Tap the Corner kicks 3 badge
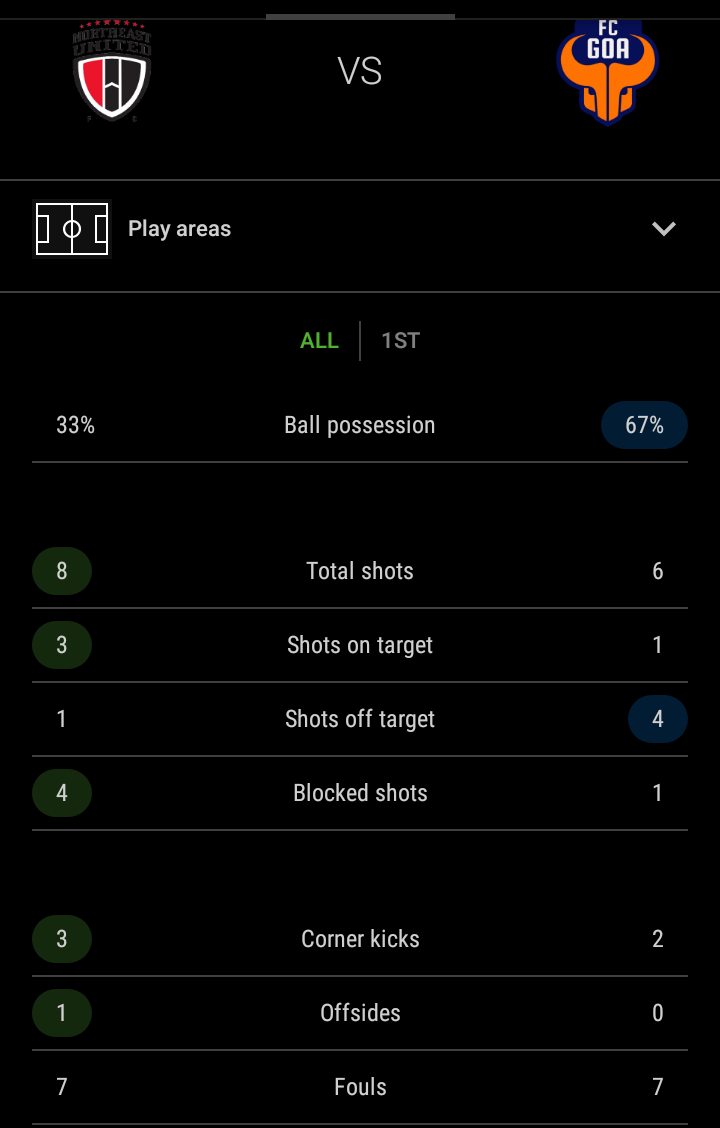720x1128 pixels. click(x=62, y=939)
